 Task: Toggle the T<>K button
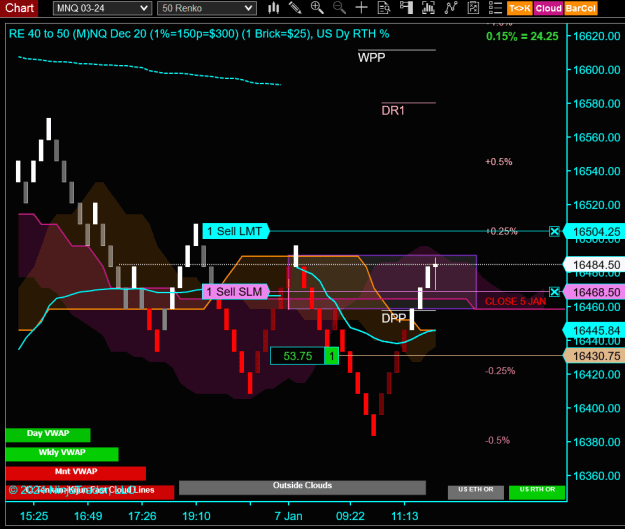[x=520, y=8]
